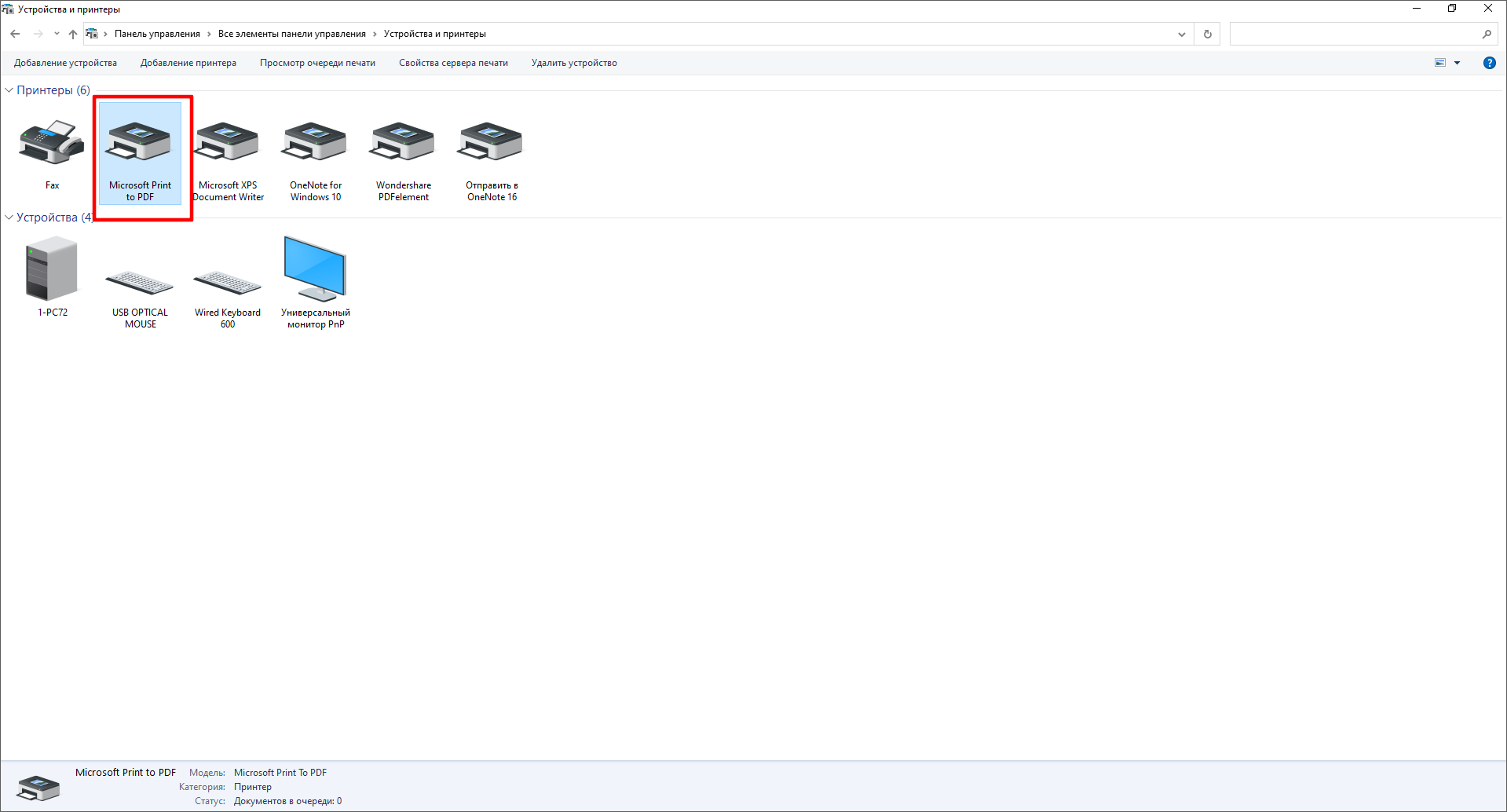
Task: Click the Принтеры (6) group heading
Action: [x=53, y=90]
